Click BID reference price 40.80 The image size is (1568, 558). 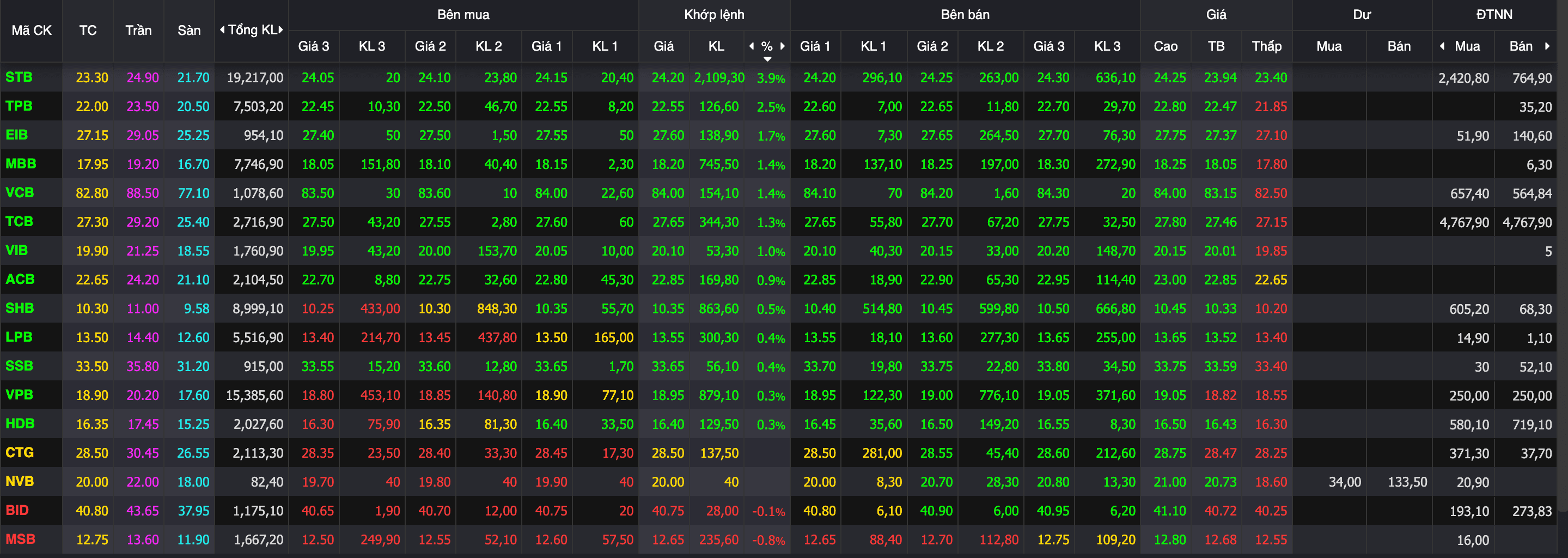[x=92, y=511]
